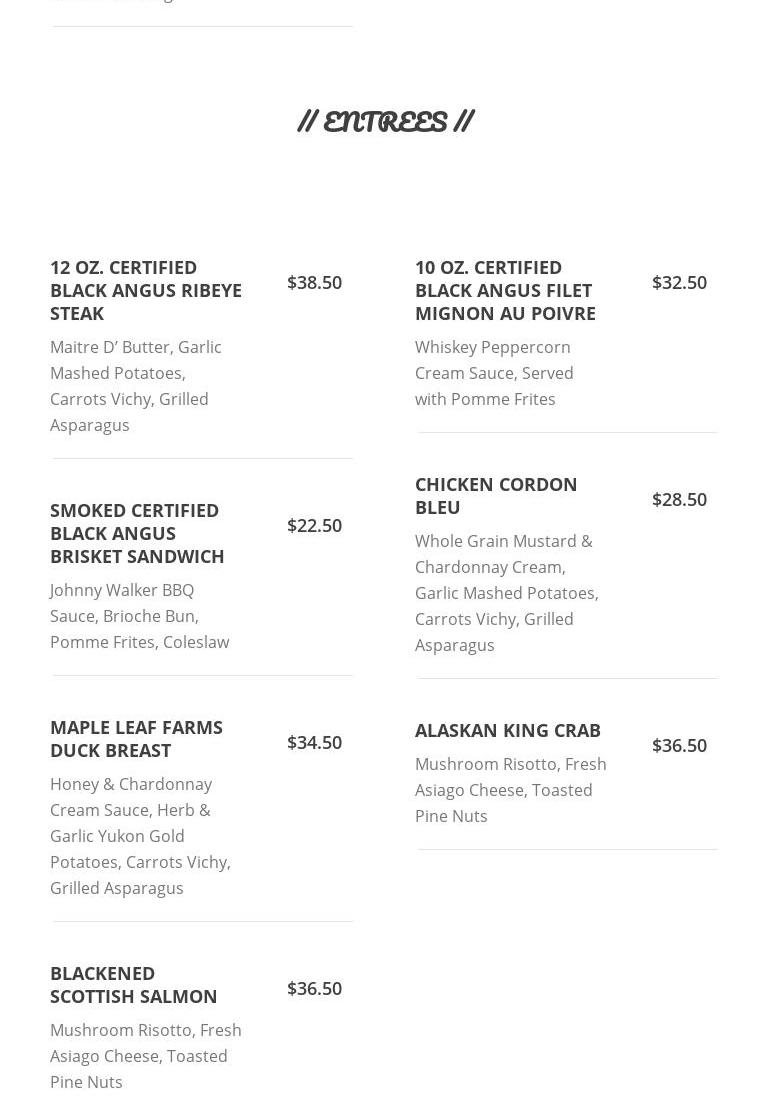Click the $34.50 duck breast price
Screen dimensions: 770x1105
pyautogui.click(x=314, y=742)
